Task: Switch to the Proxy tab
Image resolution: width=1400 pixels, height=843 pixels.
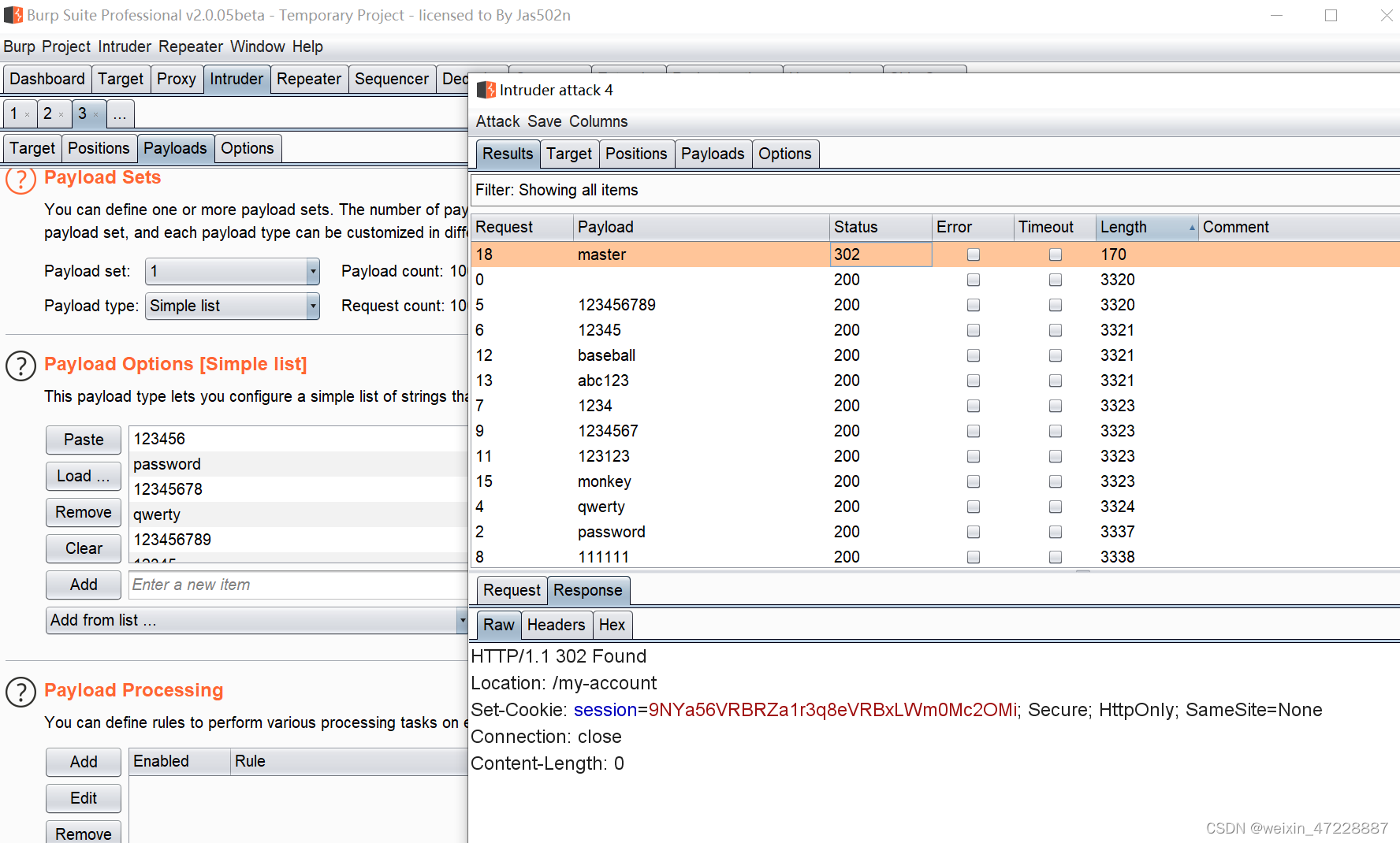Action: tap(177, 80)
